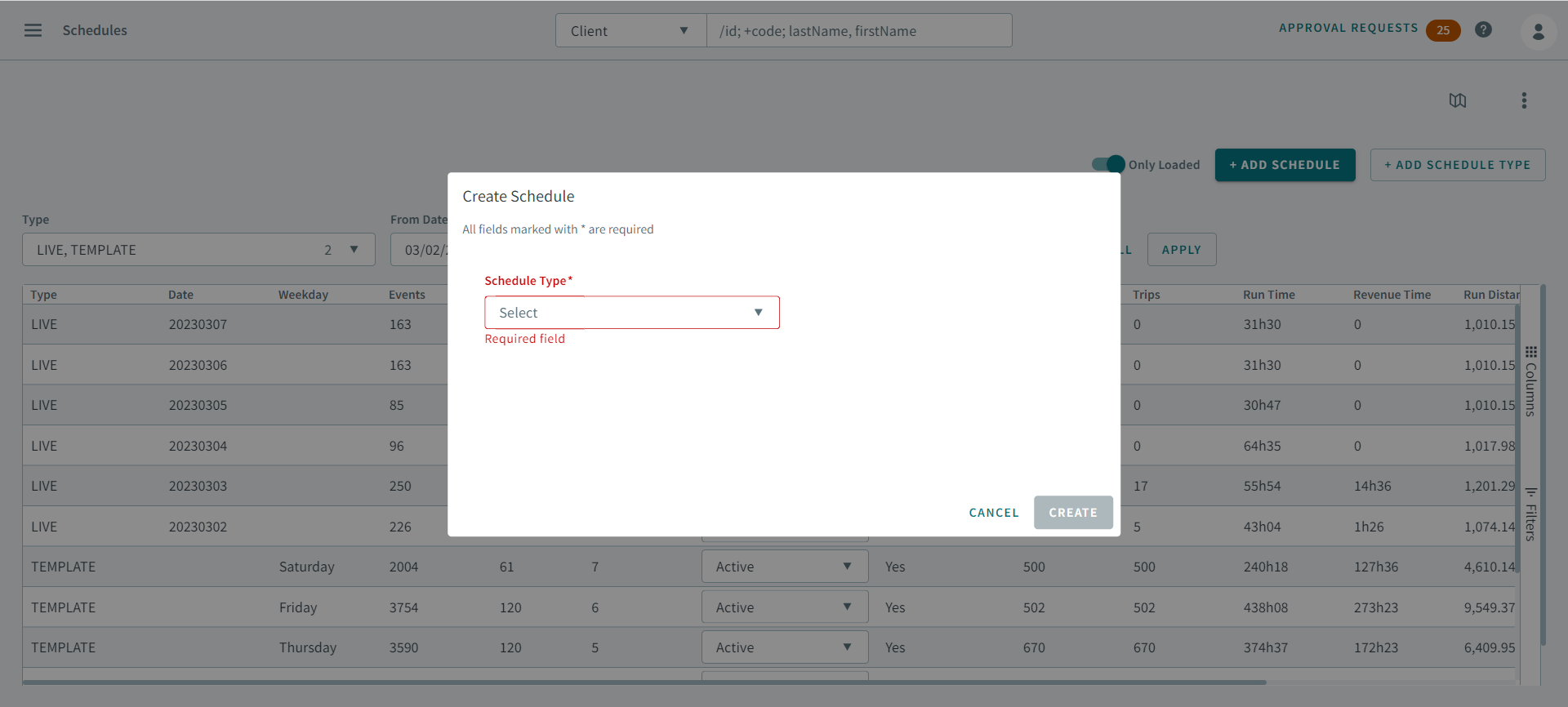Click the client search input field
The image size is (1568, 707).
(859, 31)
